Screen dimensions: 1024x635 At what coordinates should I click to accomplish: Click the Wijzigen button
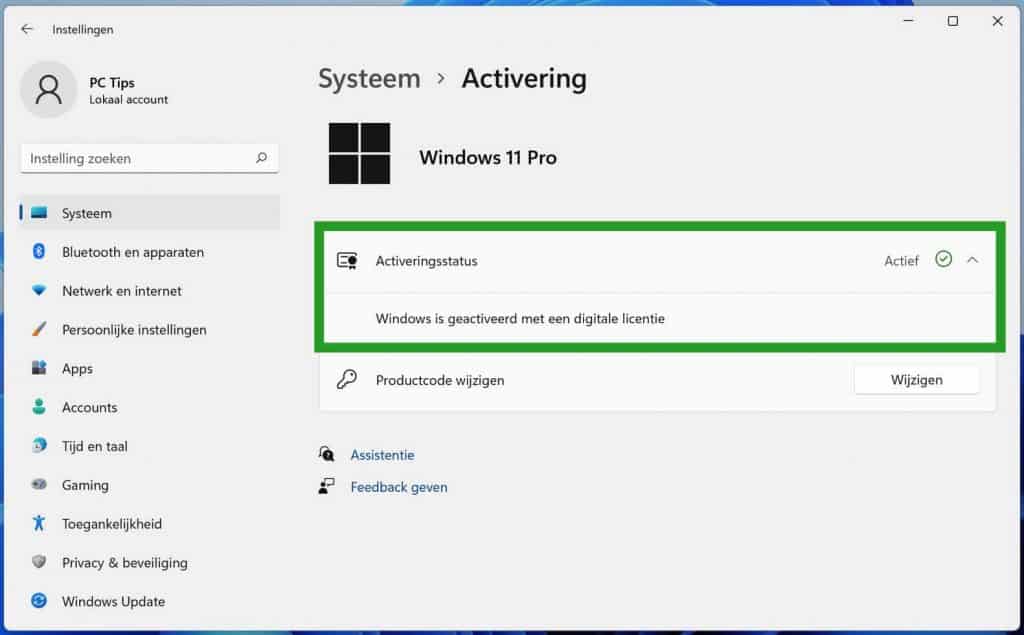[x=916, y=380]
